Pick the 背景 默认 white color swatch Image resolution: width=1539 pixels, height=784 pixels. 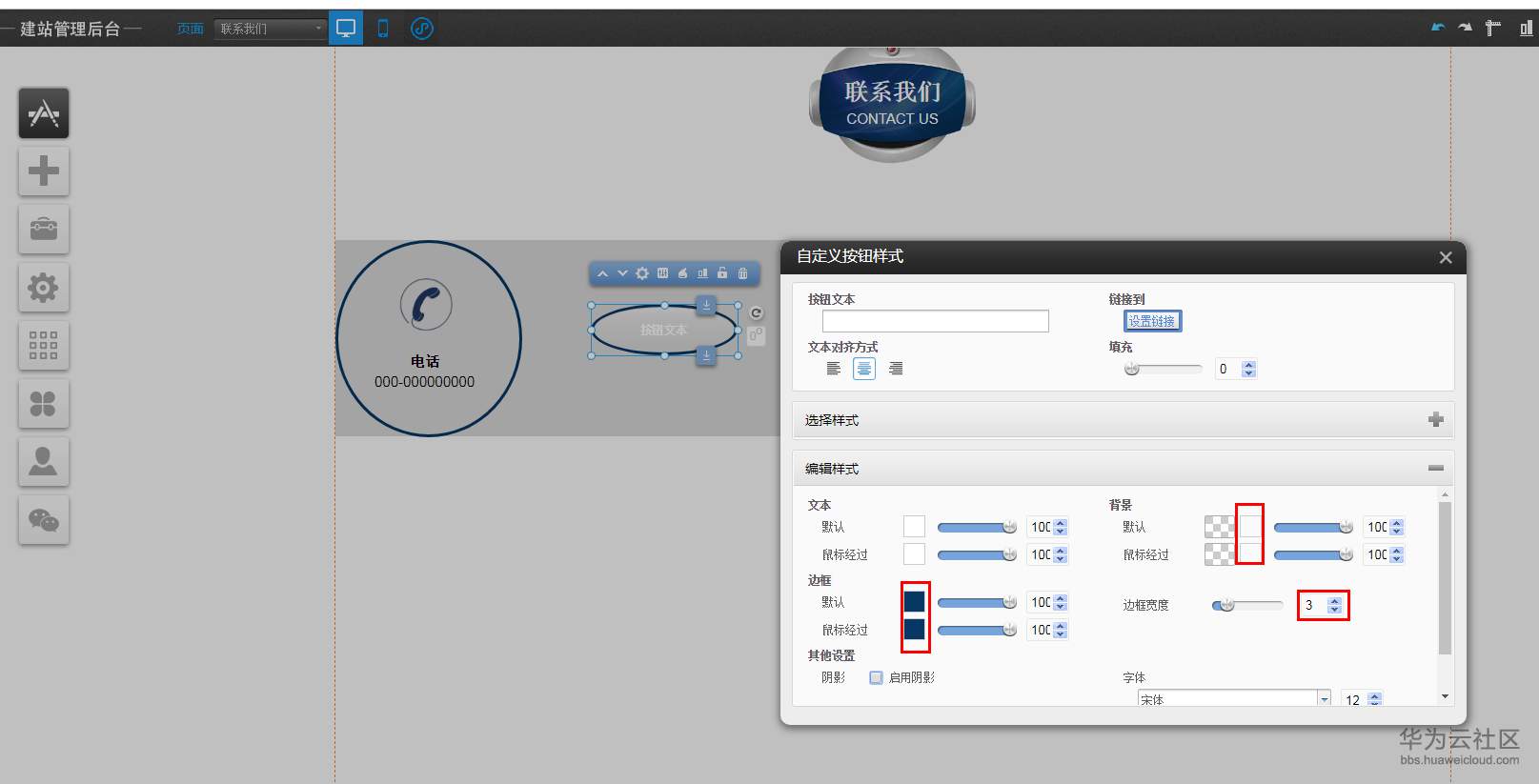pos(1250,527)
